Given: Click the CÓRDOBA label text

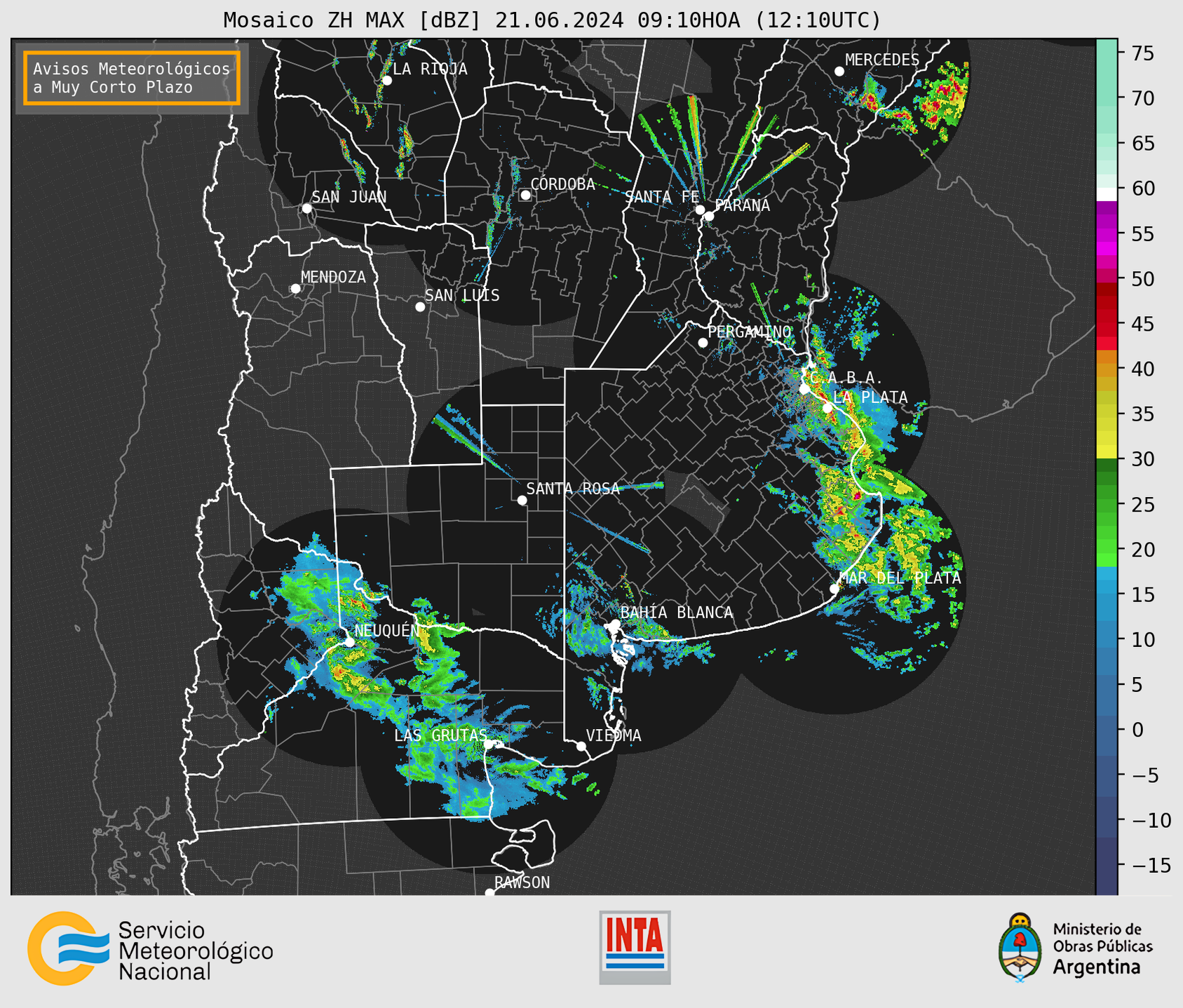Looking at the screenshot, I should point(562,184).
